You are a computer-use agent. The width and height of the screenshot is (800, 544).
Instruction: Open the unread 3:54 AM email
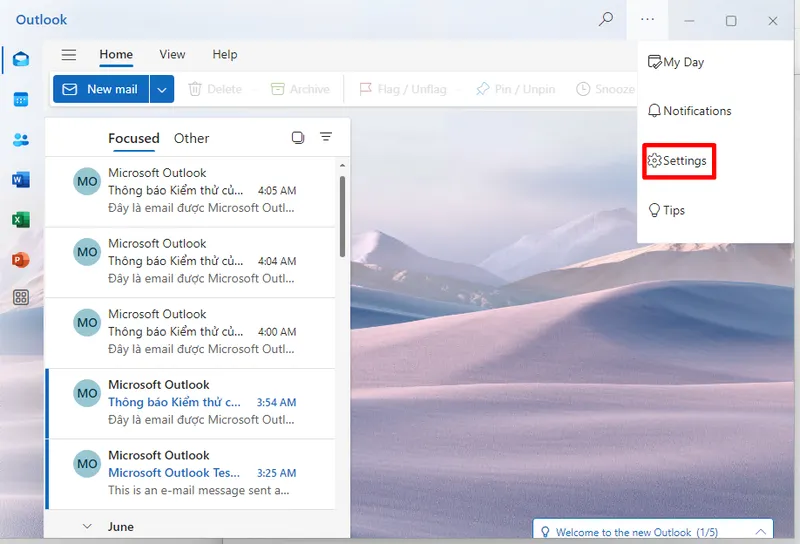pos(191,403)
